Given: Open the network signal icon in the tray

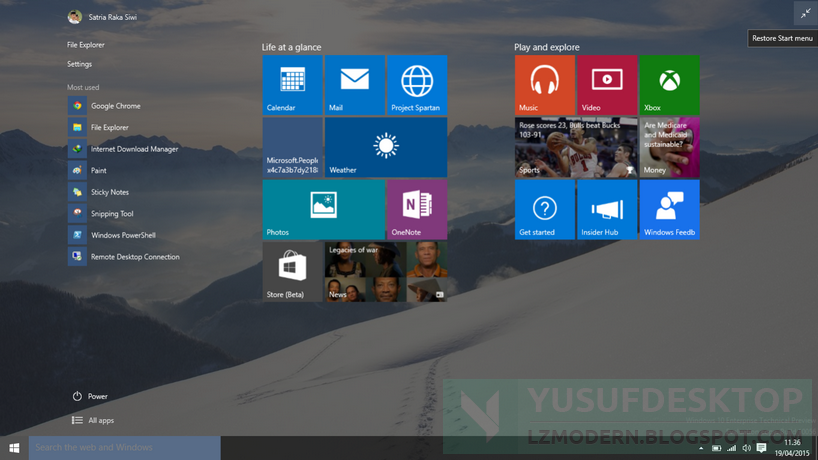Looking at the screenshot, I should (x=731, y=449).
